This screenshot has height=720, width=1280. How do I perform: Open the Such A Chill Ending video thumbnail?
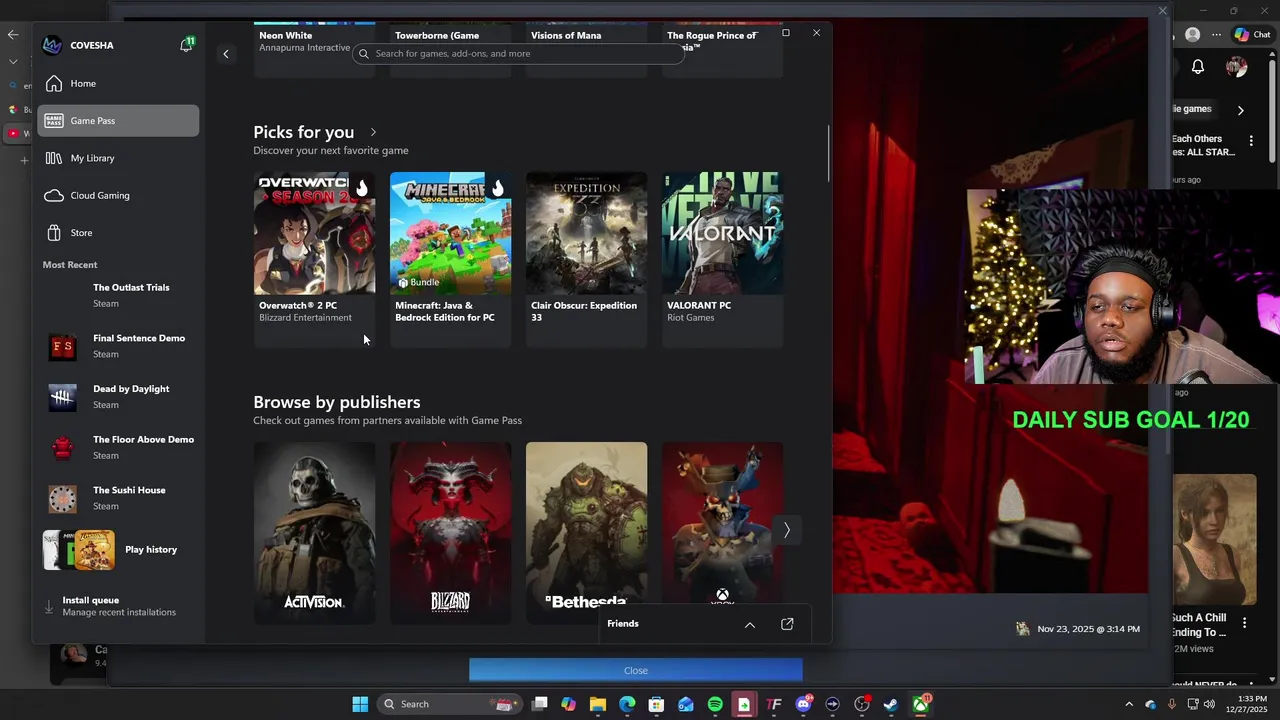pos(1214,540)
